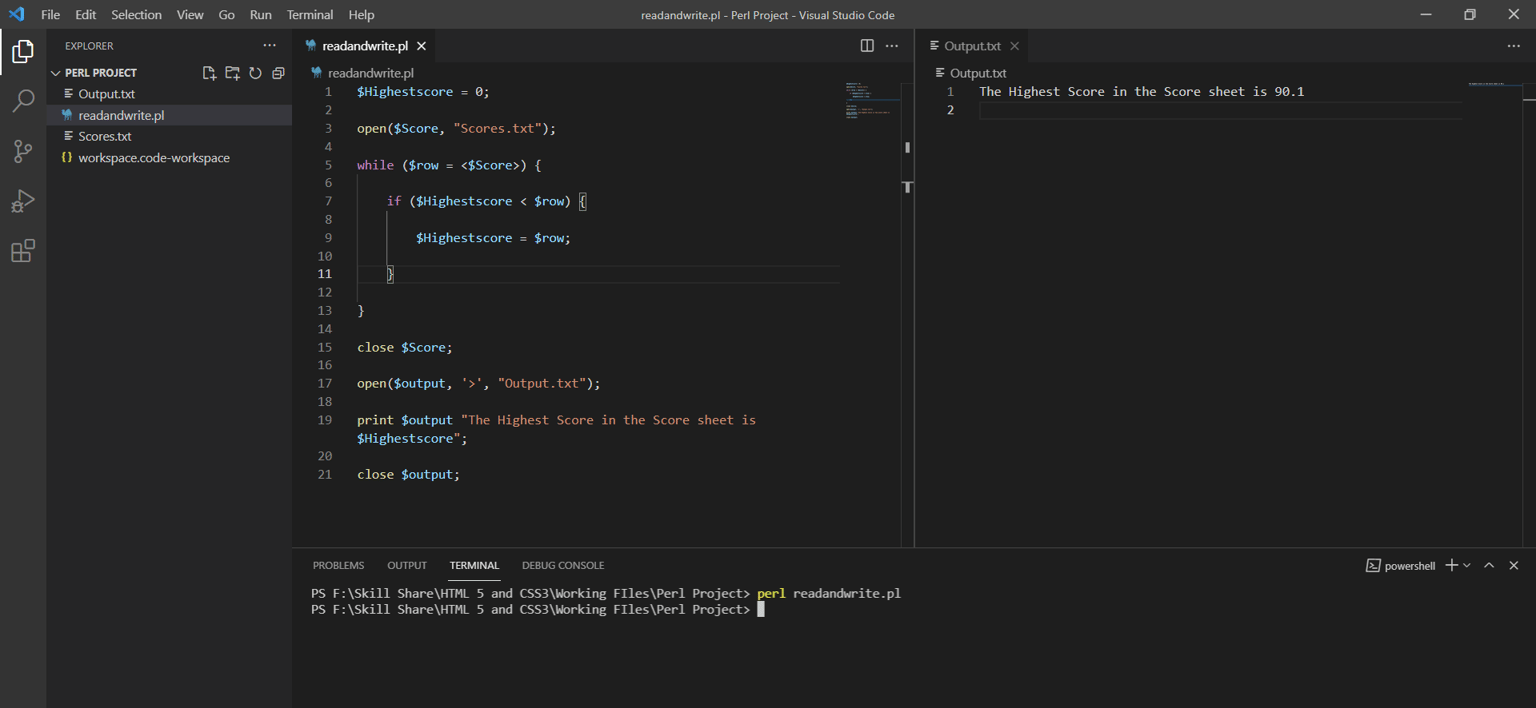
Task: Open the Extensions view
Action: point(23,251)
